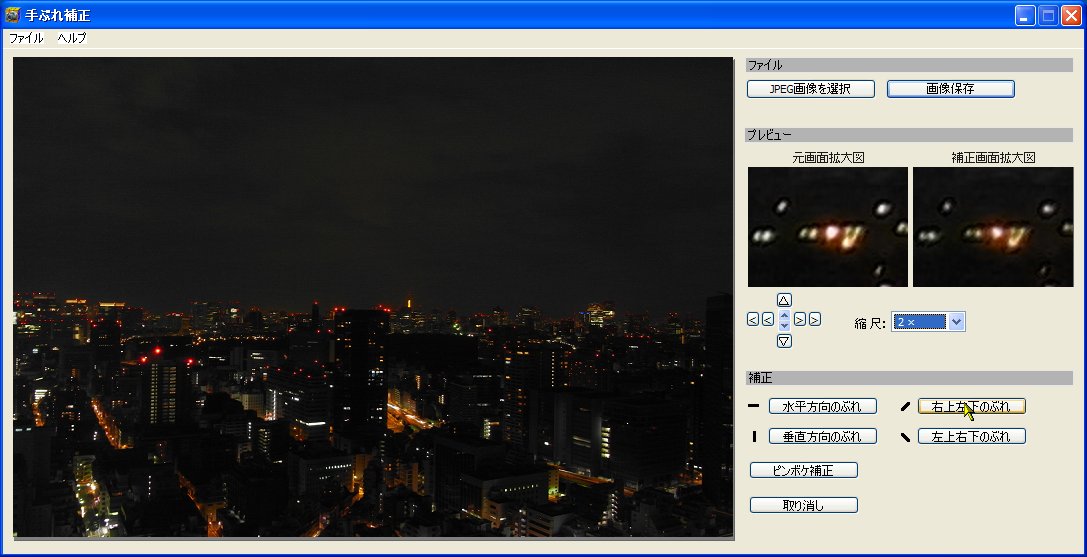Click the 元画面拡大図 original preview thumbnail

pos(828,227)
